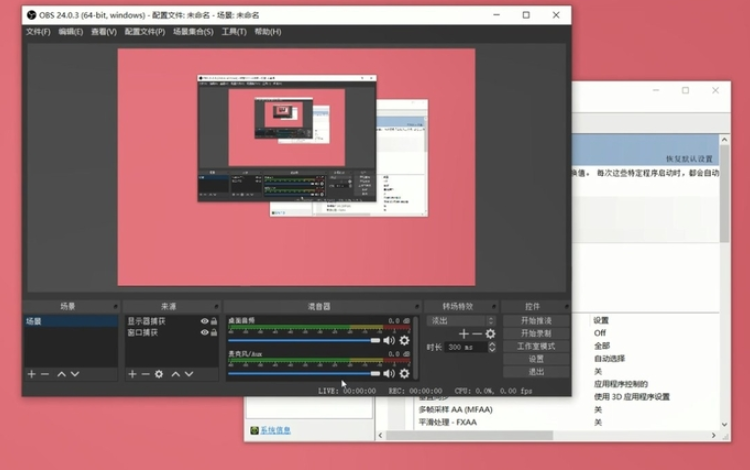The height and width of the screenshot is (470, 750).
Task: Click the 开始录制 button
Action: pos(535,333)
